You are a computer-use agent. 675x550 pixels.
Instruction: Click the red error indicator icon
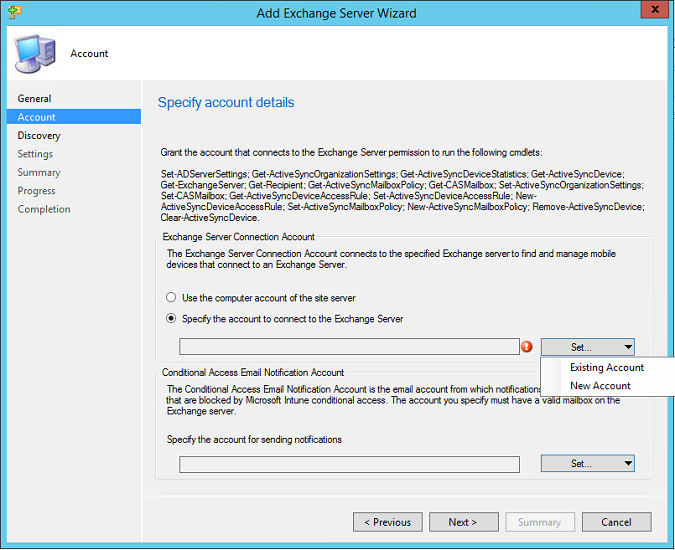pos(526,346)
